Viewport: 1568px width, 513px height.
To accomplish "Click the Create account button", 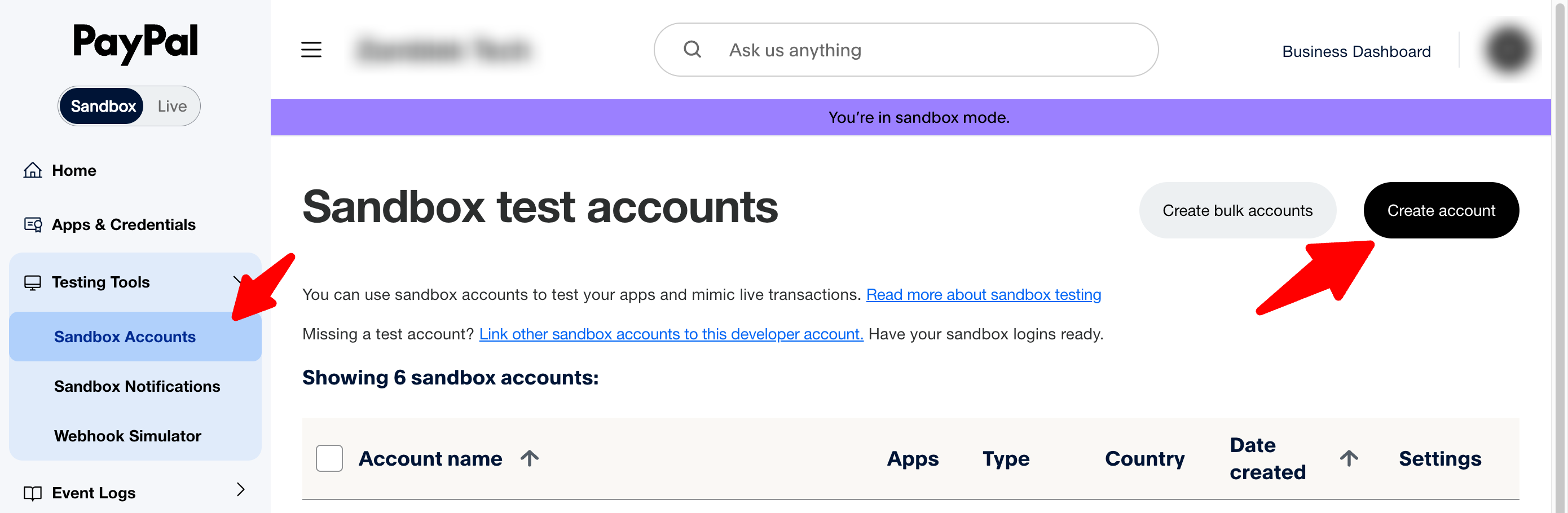I will point(1441,210).
